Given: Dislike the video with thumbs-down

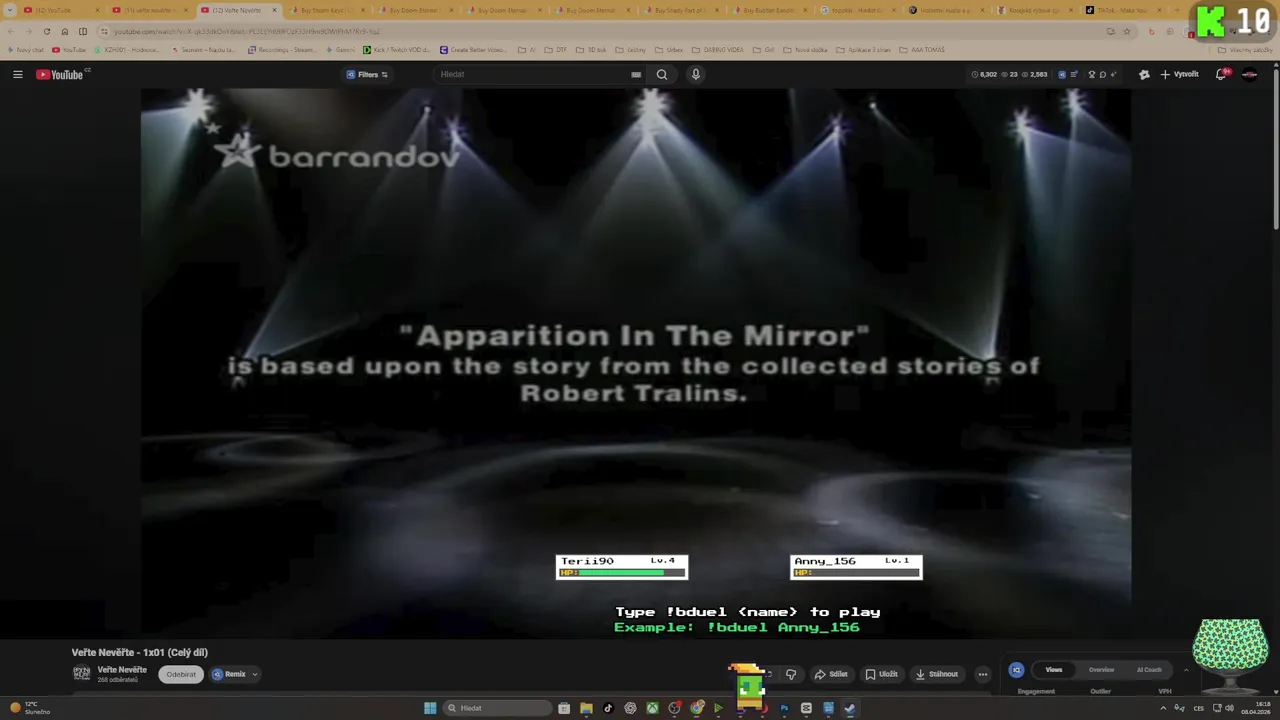Looking at the screenshot, I should click(791, 674).
